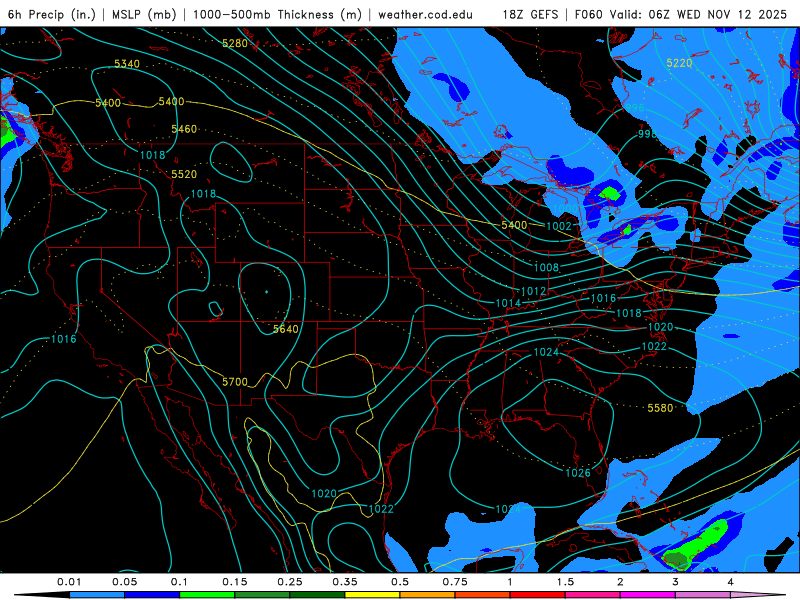Pick the dark blue 0.05–0.1 legend swatch
Image resolution: width=800 pixels, height=600 pixels.
152,595
